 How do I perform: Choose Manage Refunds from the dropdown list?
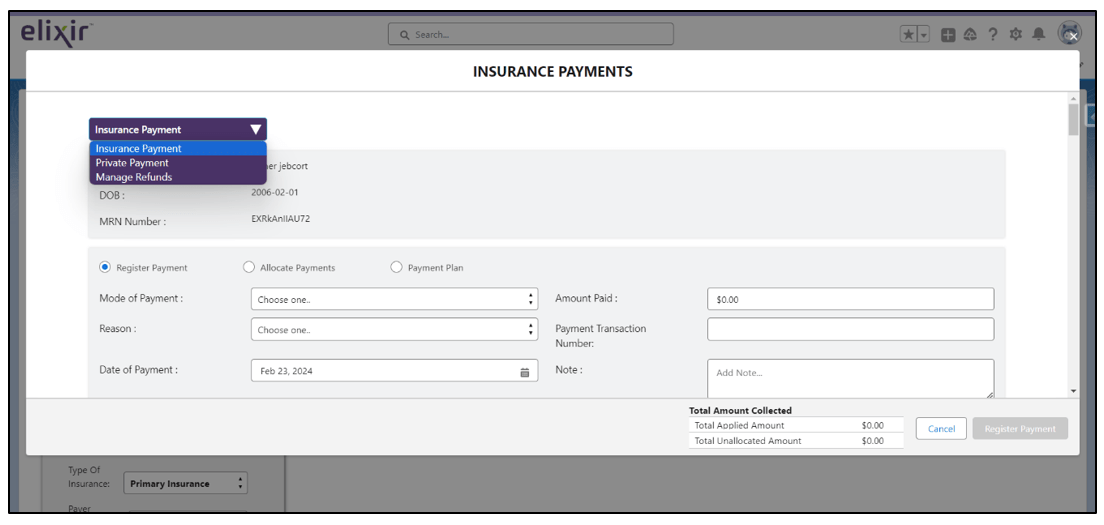tap(134, 177)
